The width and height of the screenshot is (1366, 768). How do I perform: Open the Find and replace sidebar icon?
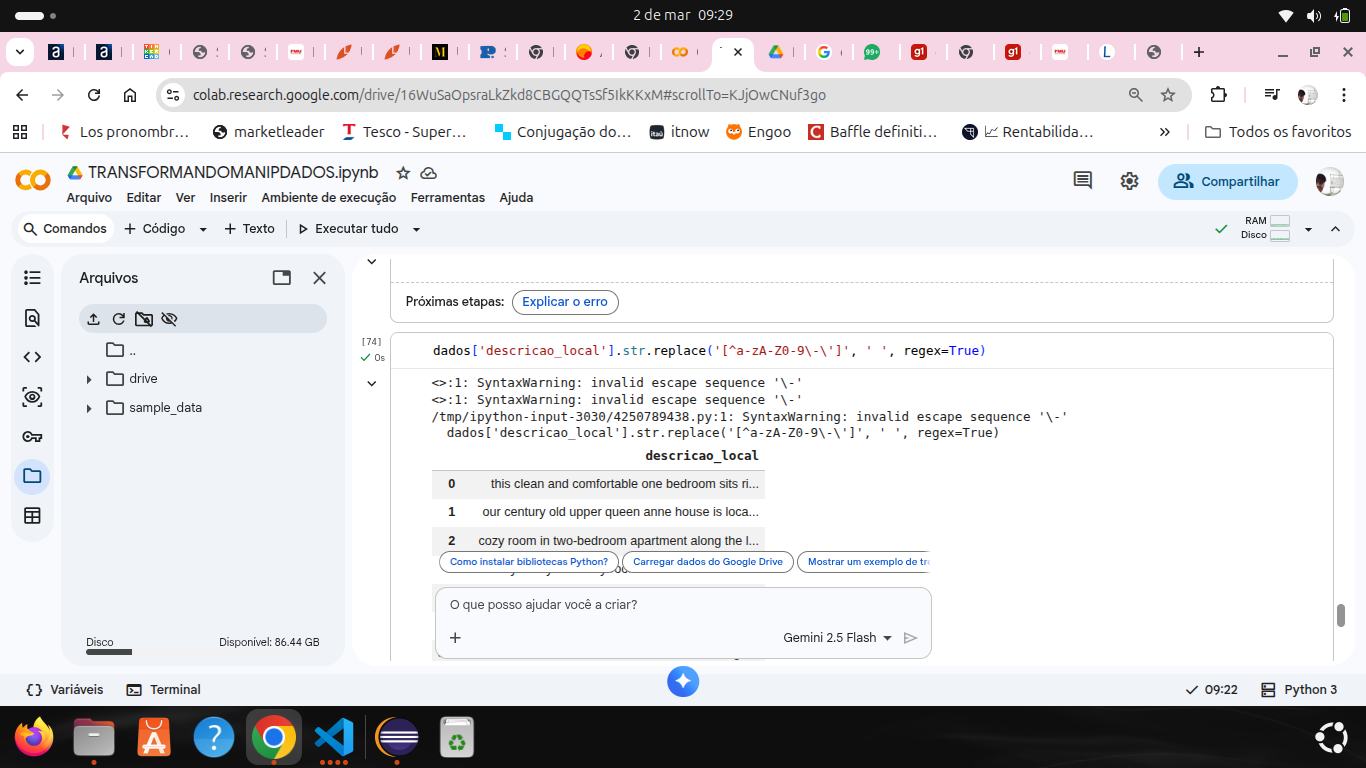(x=32, y=318)
